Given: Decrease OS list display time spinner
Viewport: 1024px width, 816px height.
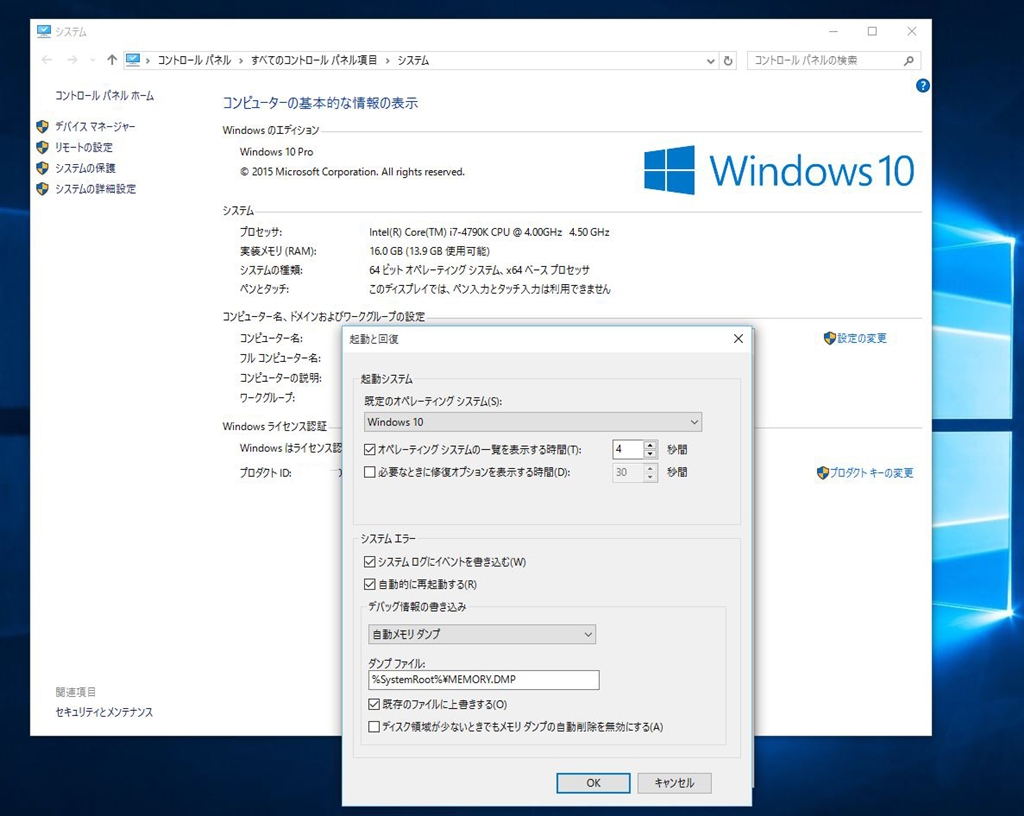Looking at the screenshot, I should [x=650, y=454].
